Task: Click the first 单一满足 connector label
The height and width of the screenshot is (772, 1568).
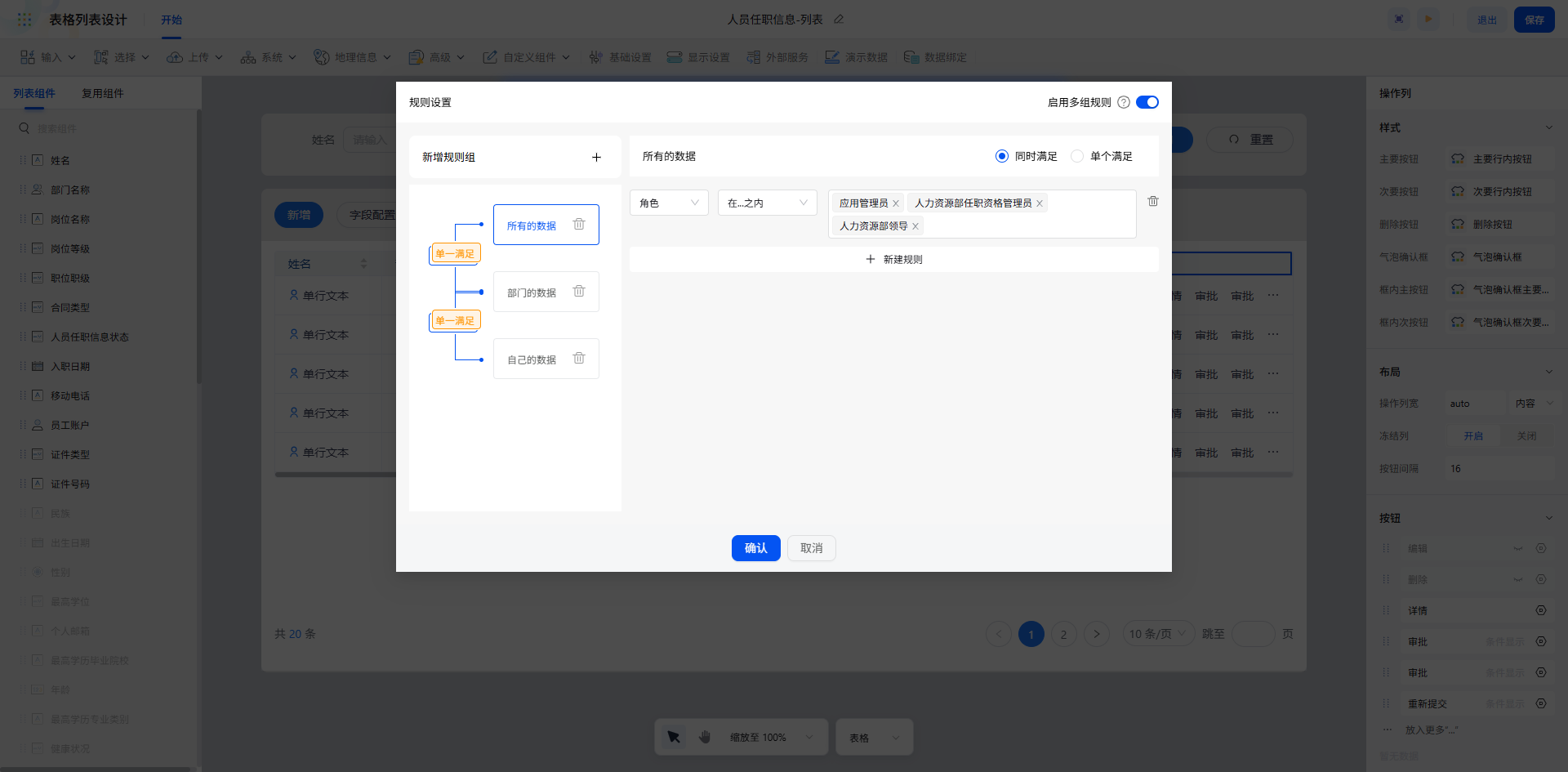Action: point(455,253)
